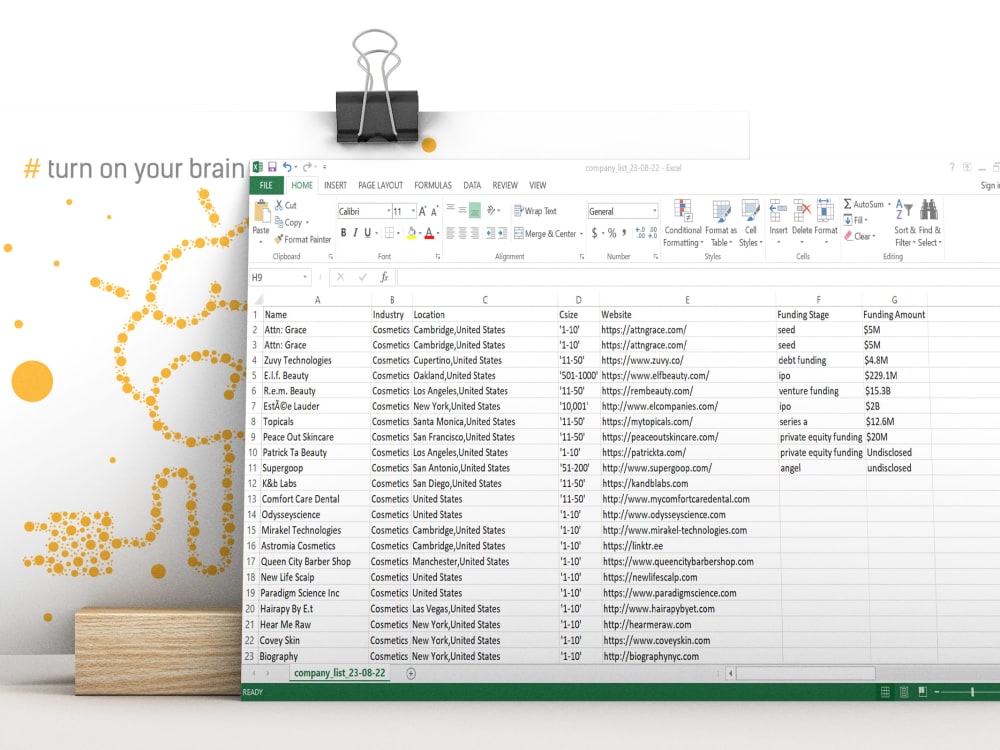Screen dimensions: 1000x750
Task: Click the https://attngrace.com/ link in row 2
Action: click(x=643, y=330)
